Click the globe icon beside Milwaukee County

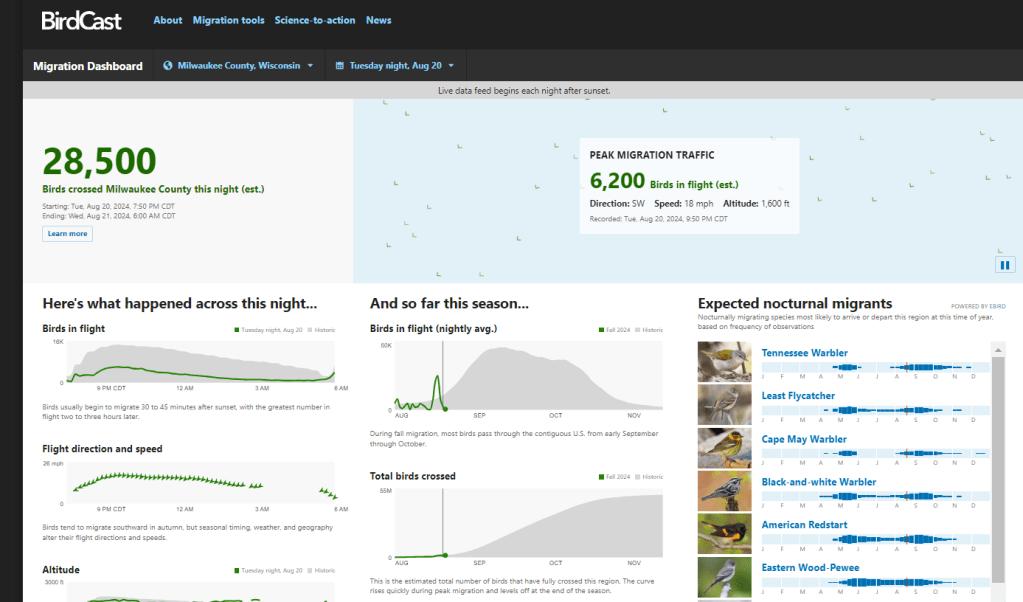(x=168, y=66)
